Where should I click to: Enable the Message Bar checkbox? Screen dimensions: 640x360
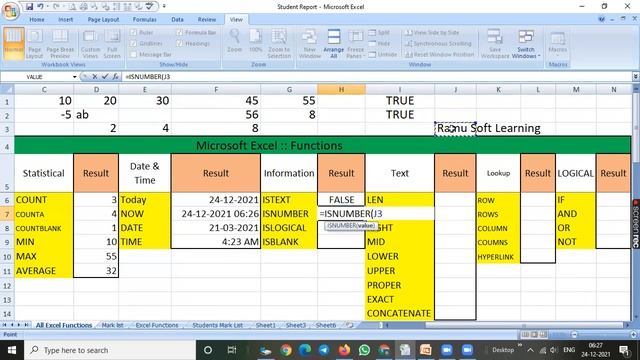[x=133, y=54]
